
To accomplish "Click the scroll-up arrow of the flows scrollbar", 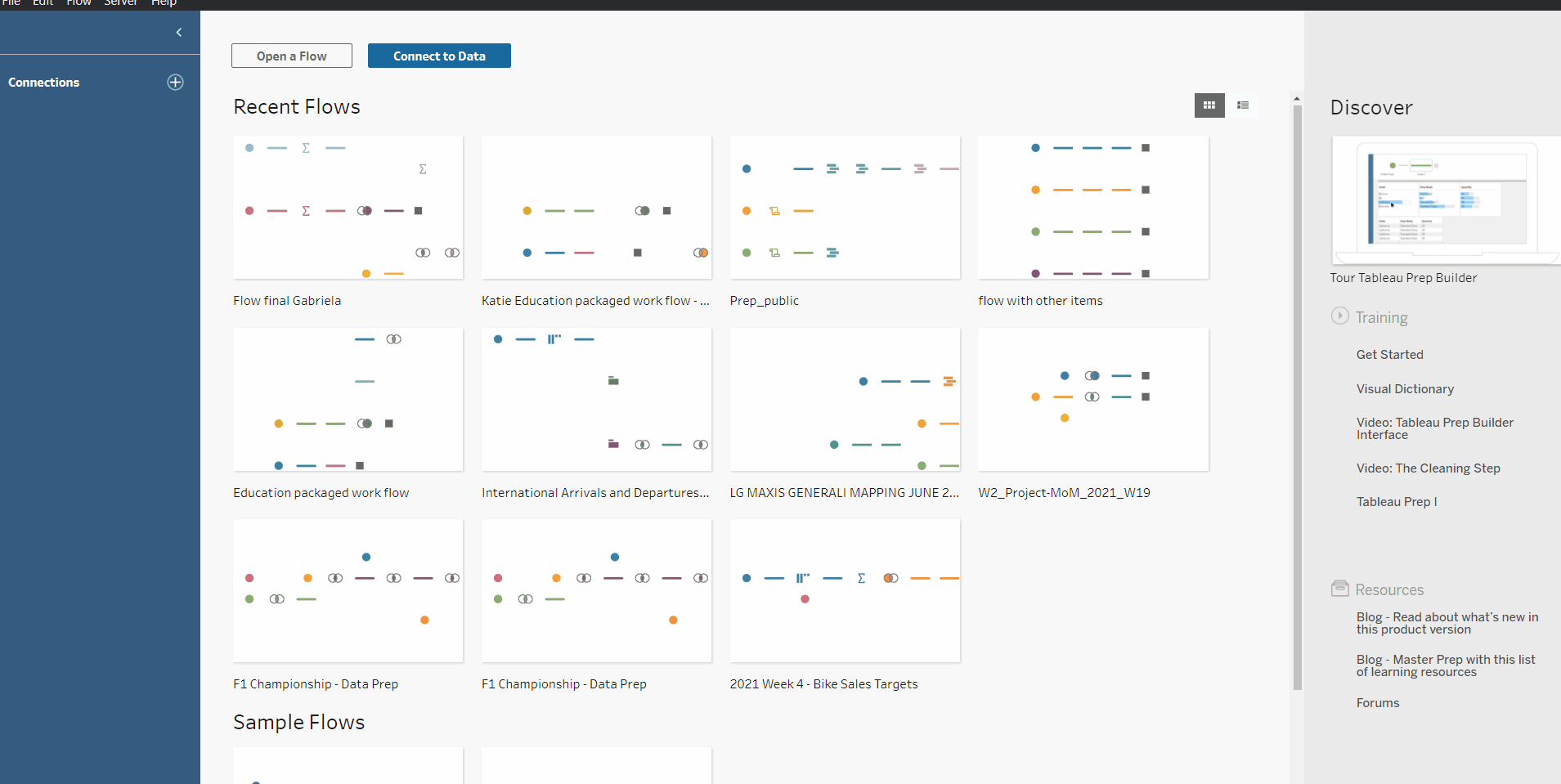I will (x=1297, y=98).
